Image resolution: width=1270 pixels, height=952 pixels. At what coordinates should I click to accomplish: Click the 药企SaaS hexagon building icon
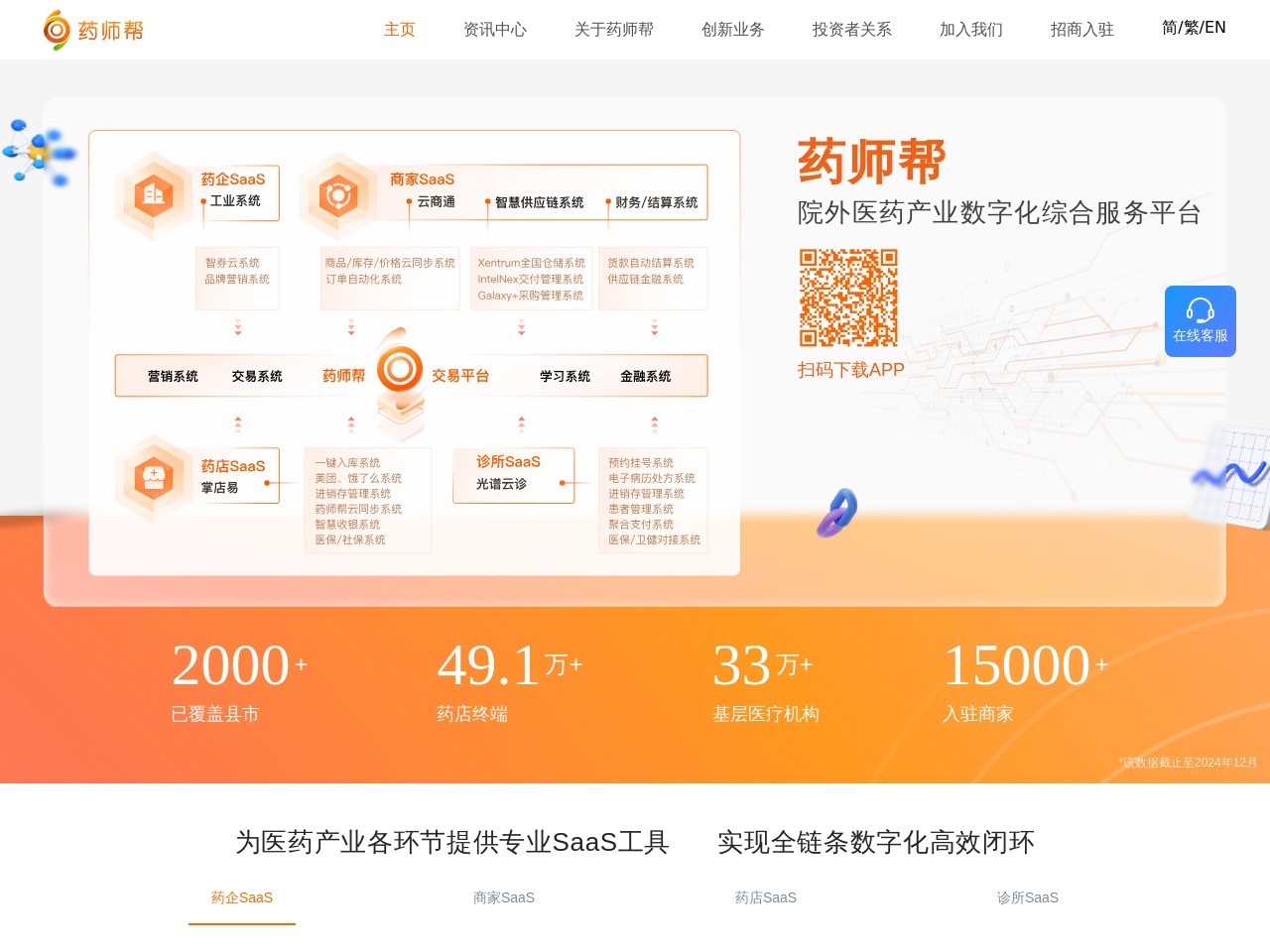click(x=153, y=195)
